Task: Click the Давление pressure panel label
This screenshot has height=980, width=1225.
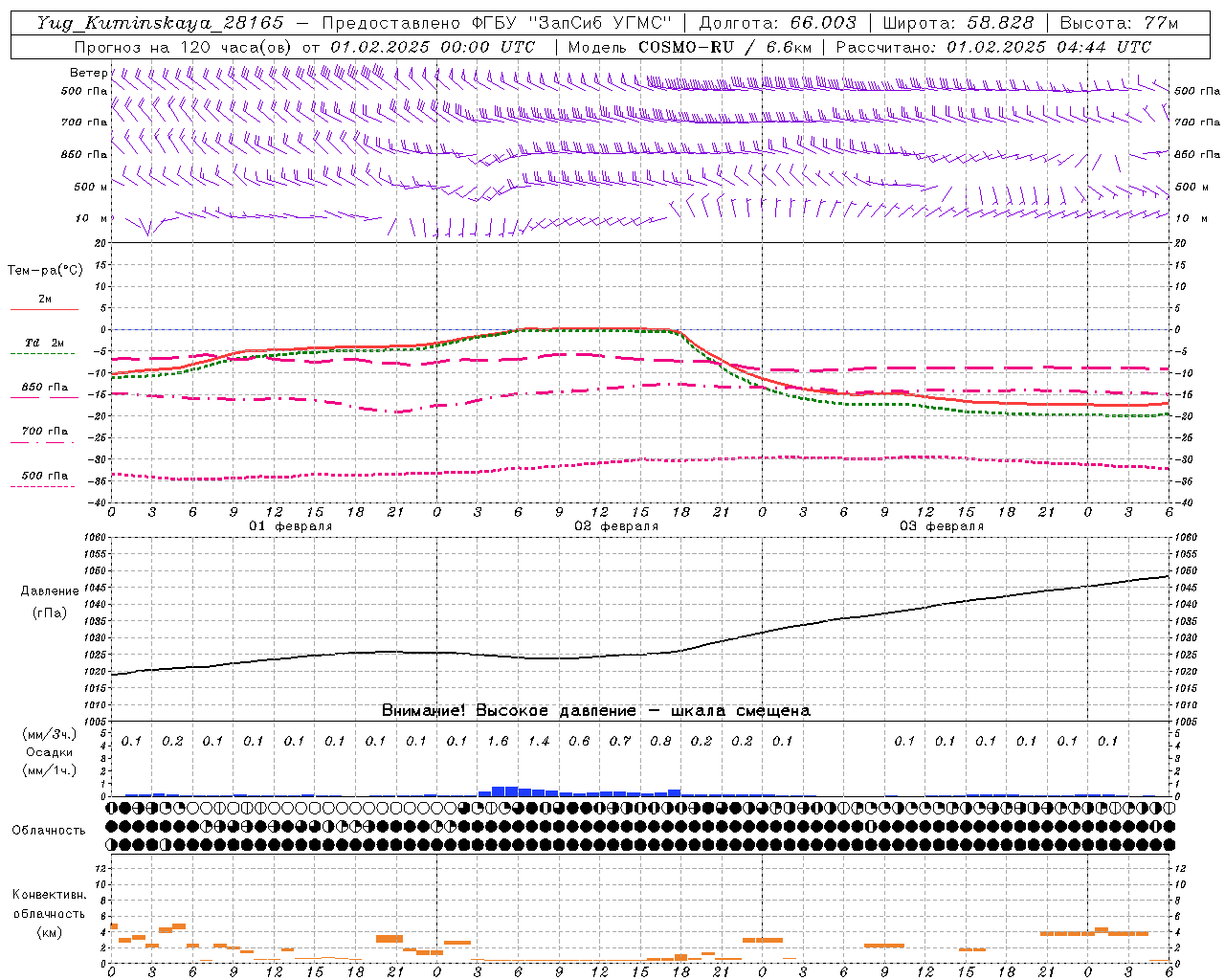Action: (x=50, y=591)
